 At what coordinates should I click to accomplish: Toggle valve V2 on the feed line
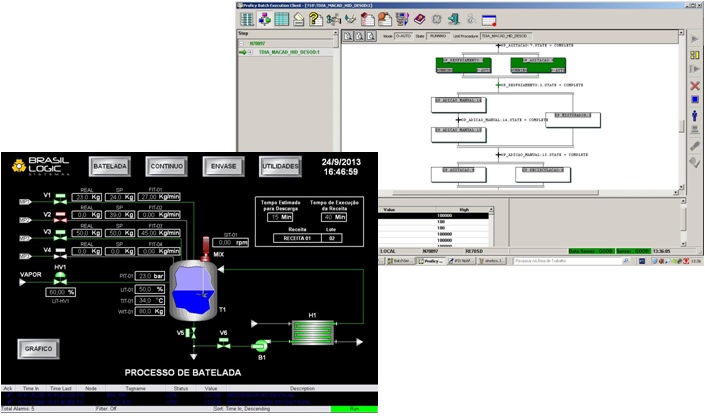[x=60, y=215]
